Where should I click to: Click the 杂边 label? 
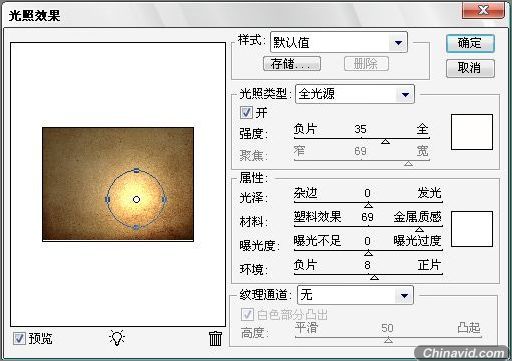coord(305,193)
